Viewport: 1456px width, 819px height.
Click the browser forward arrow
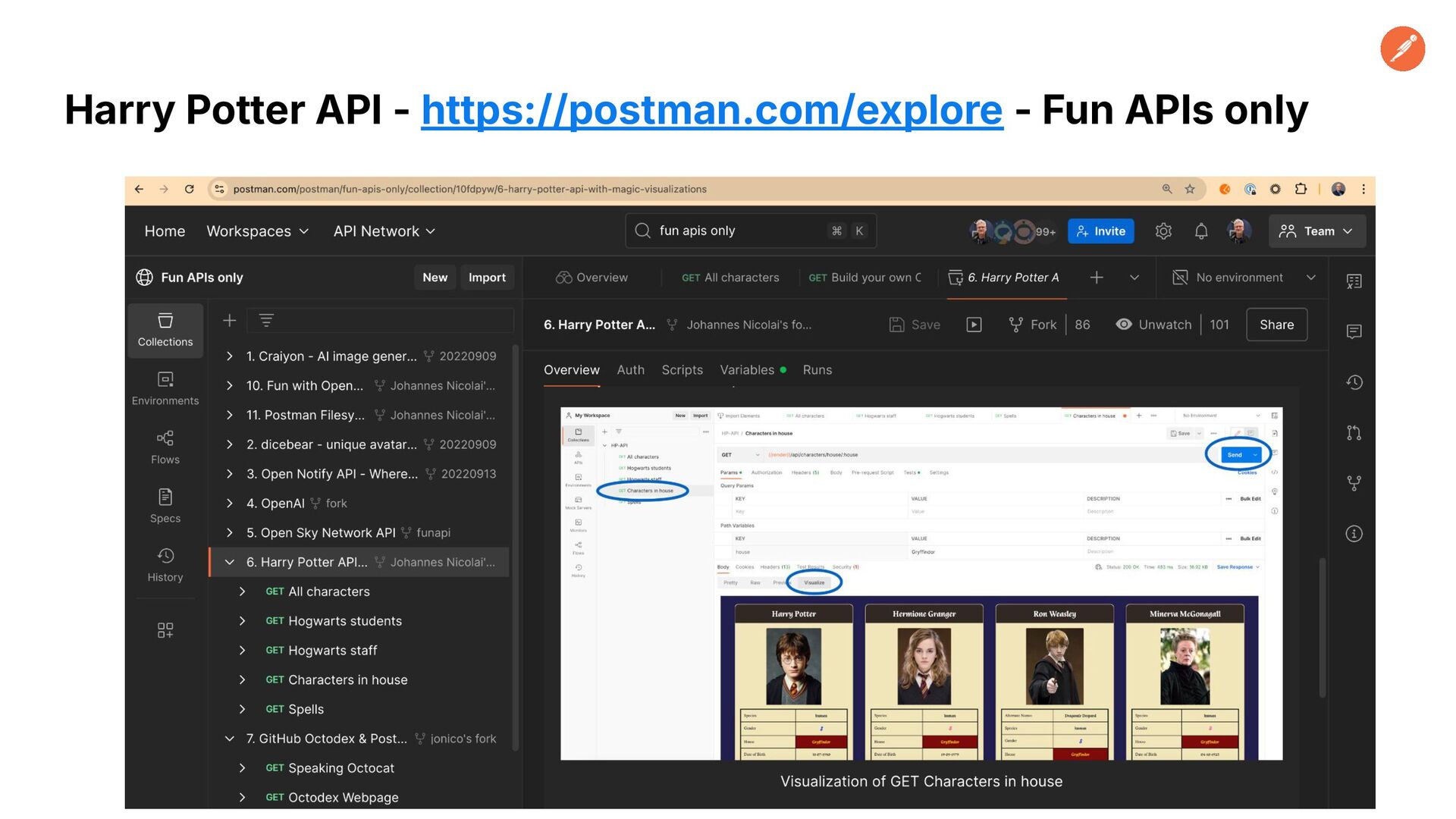164,189
